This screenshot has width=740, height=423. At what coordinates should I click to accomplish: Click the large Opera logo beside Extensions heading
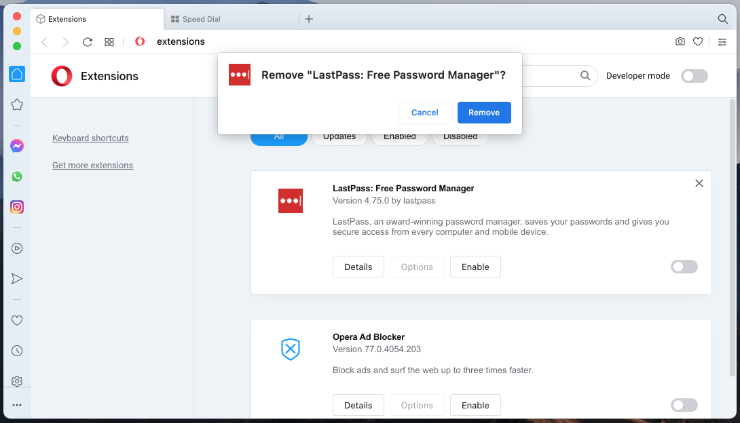coord(62,76)
